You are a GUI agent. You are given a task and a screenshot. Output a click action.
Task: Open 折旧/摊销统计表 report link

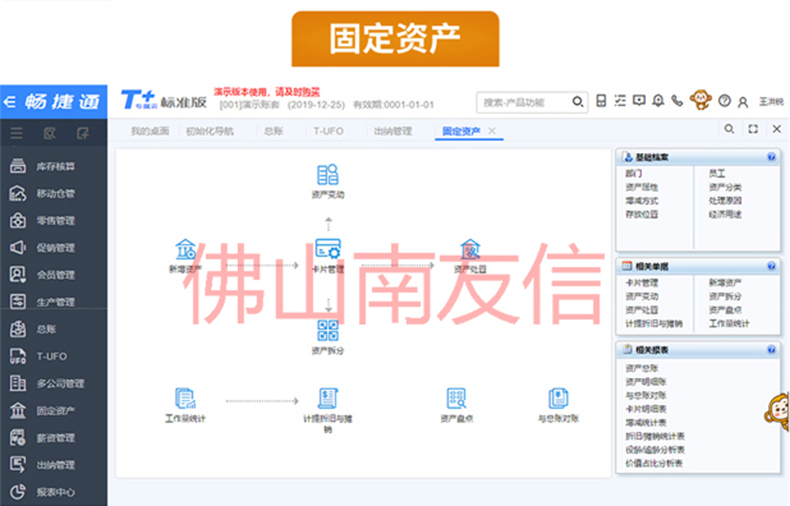[x=655, y=436]
